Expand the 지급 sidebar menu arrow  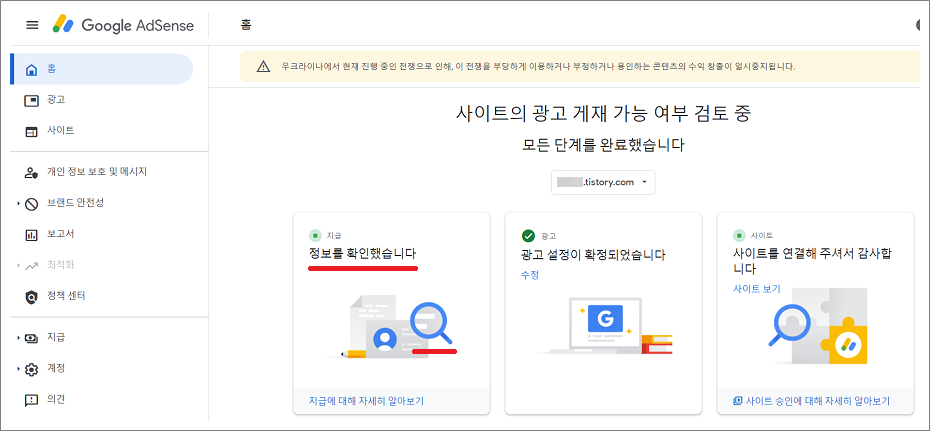point(18,338)
